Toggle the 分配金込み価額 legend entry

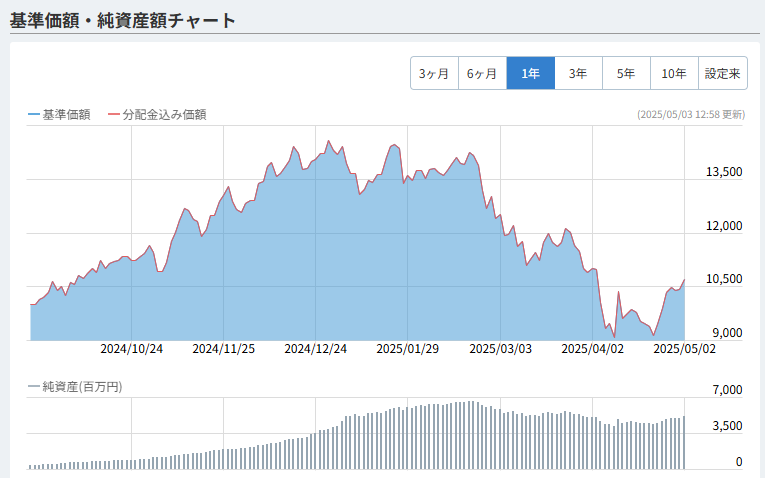click(x=157, y=115)
